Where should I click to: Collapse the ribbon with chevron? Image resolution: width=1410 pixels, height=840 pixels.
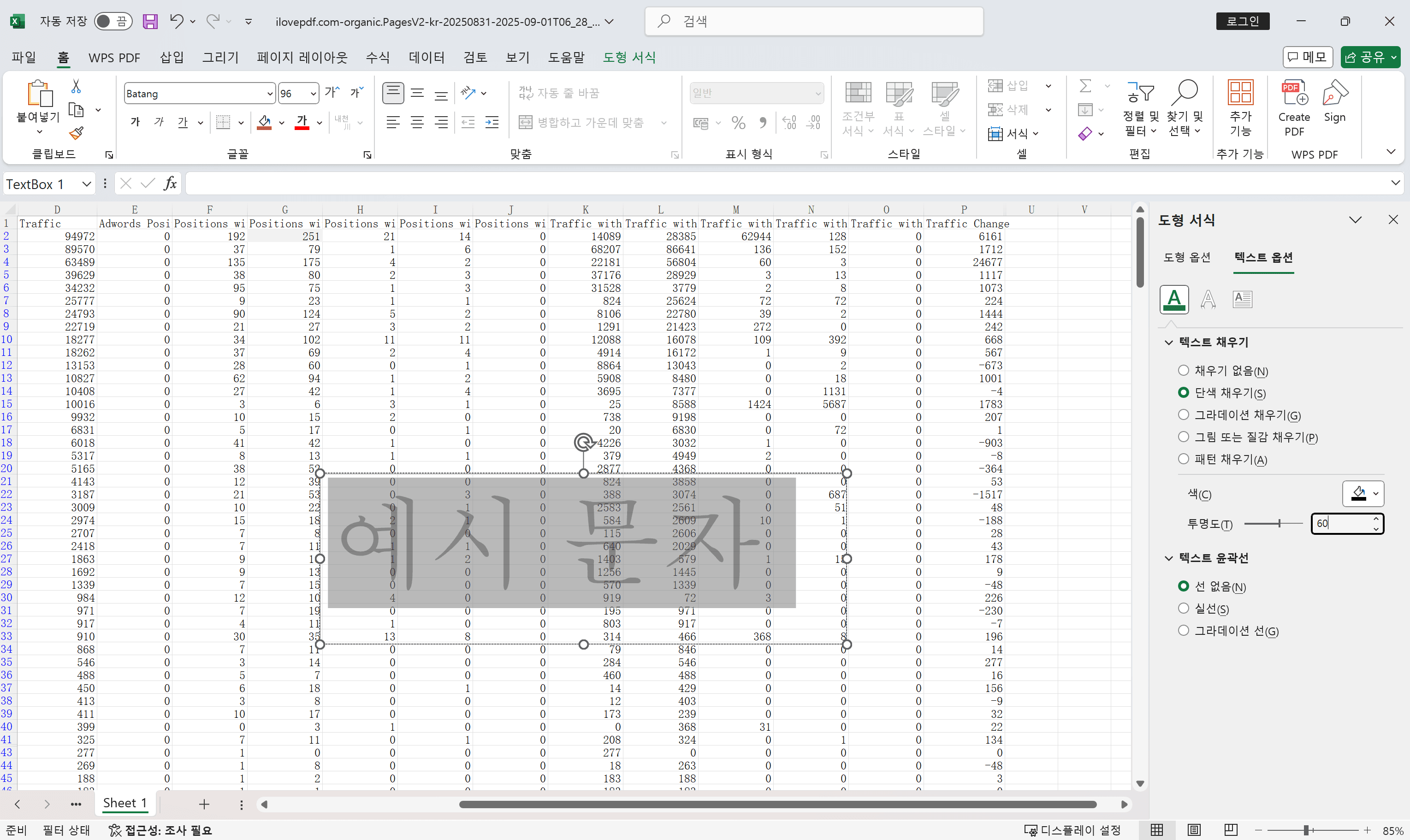pyautogui.click(x=1390, y=152)
